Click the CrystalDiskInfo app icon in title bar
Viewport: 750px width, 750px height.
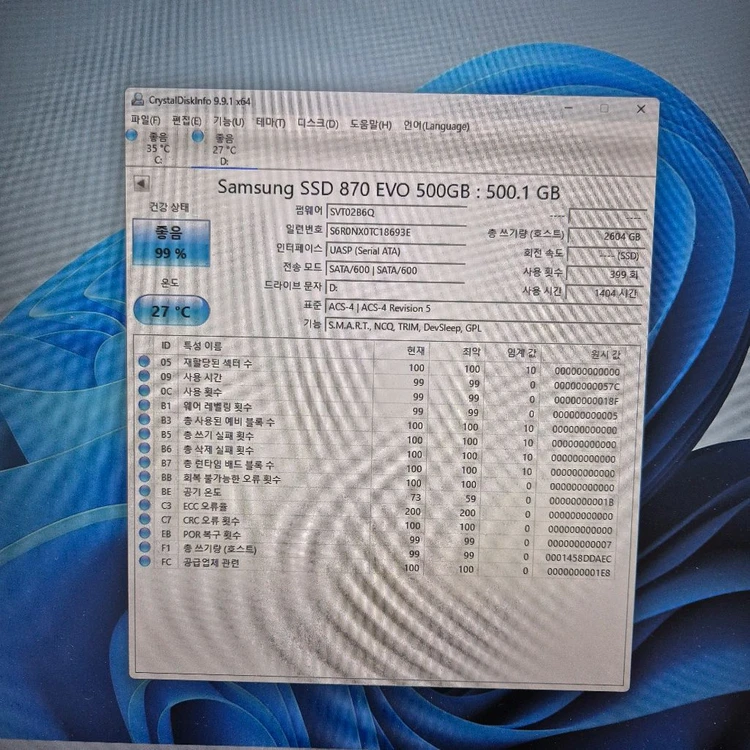pyautogui.click(x=138, y=99)
